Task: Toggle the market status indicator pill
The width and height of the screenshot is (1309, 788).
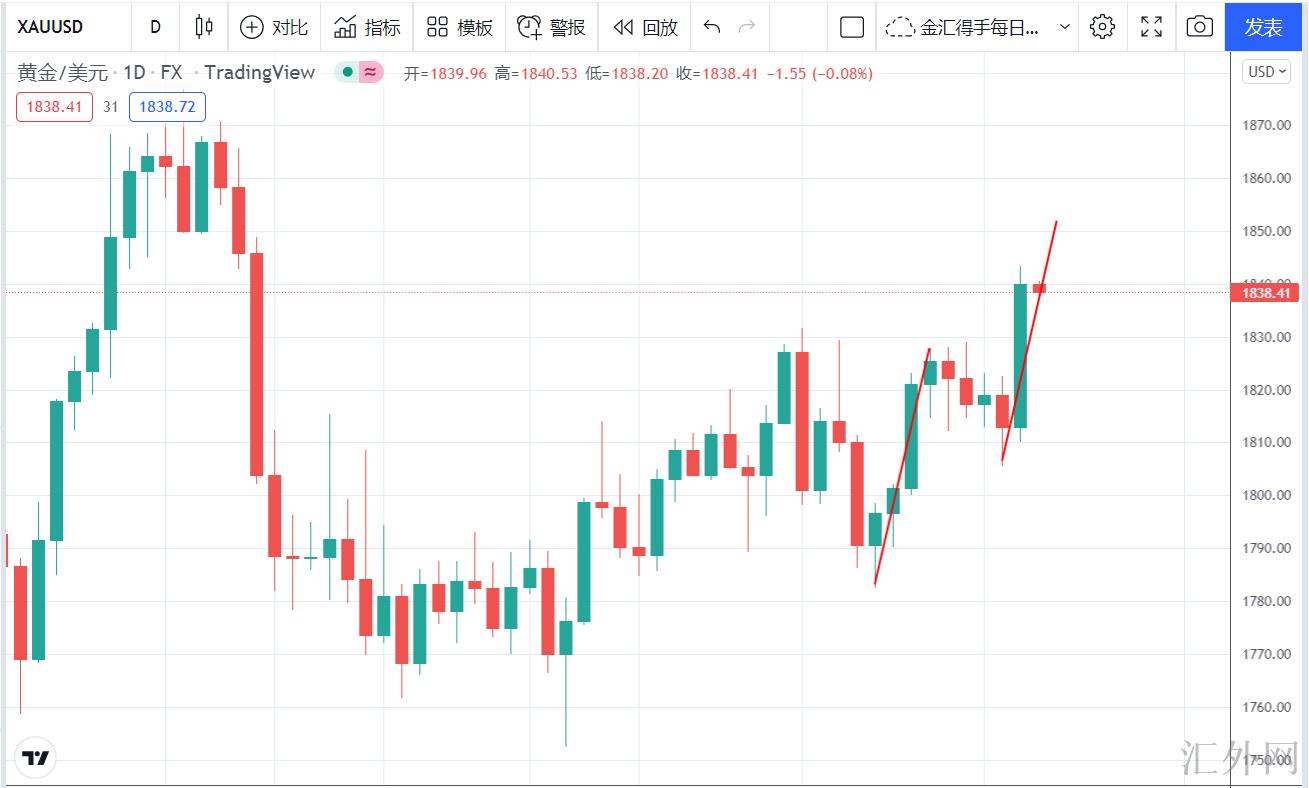Action: point(359,72)
